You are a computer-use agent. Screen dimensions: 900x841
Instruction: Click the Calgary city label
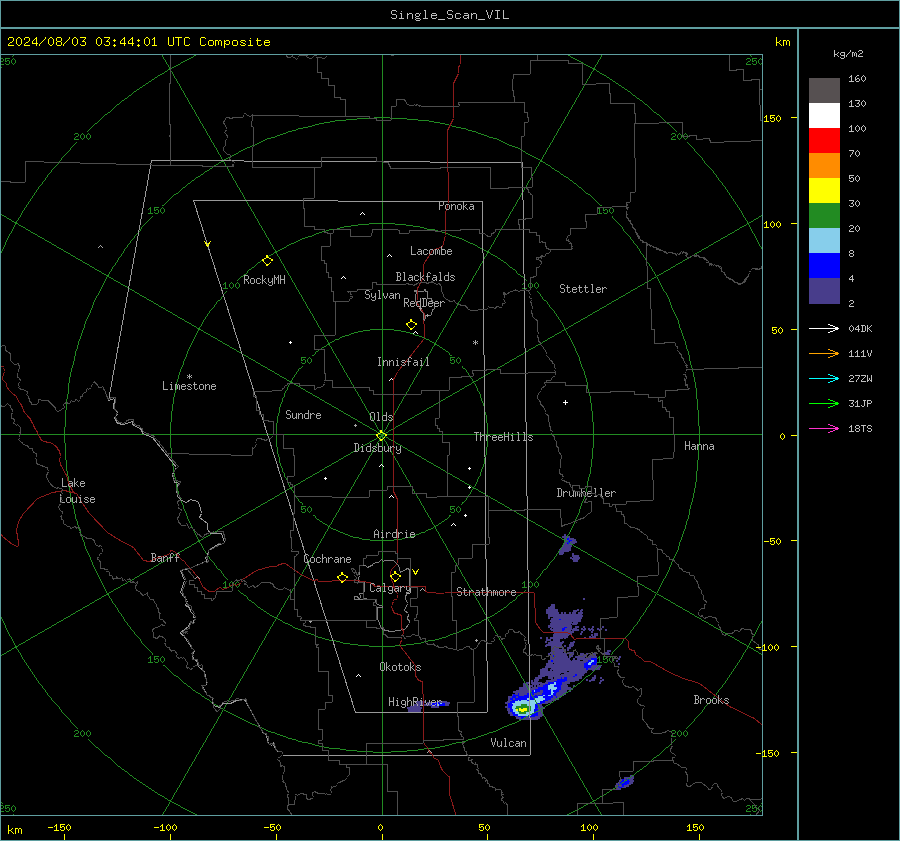tap(390, 588)
